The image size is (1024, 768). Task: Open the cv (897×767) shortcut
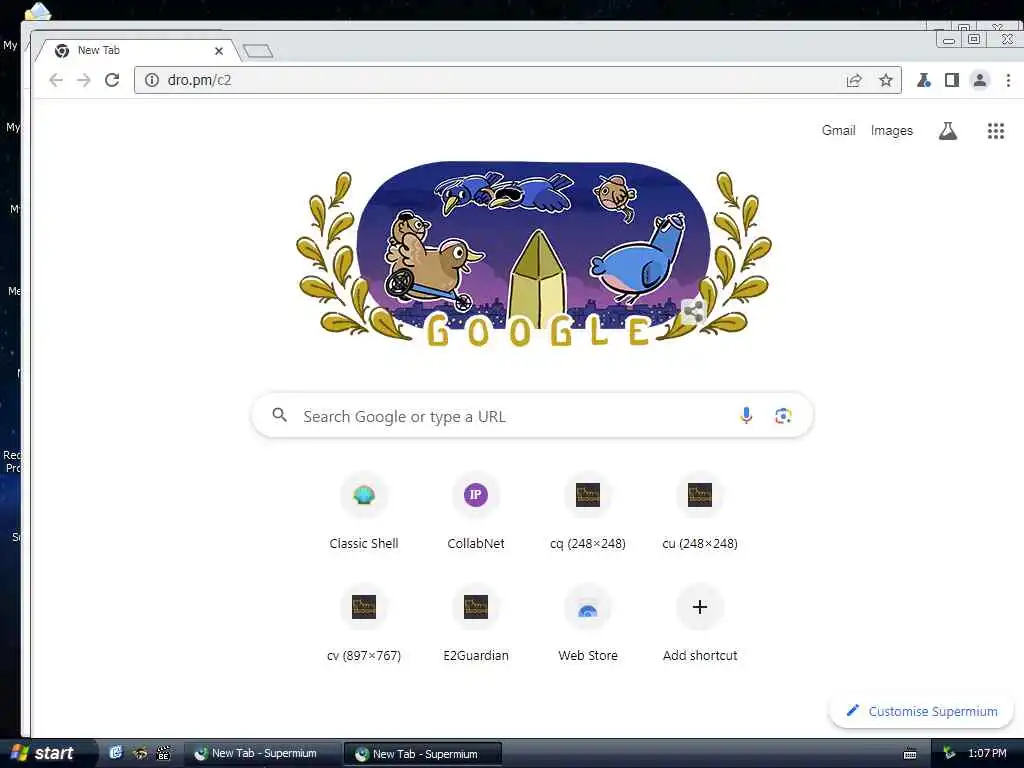(364, 624)
